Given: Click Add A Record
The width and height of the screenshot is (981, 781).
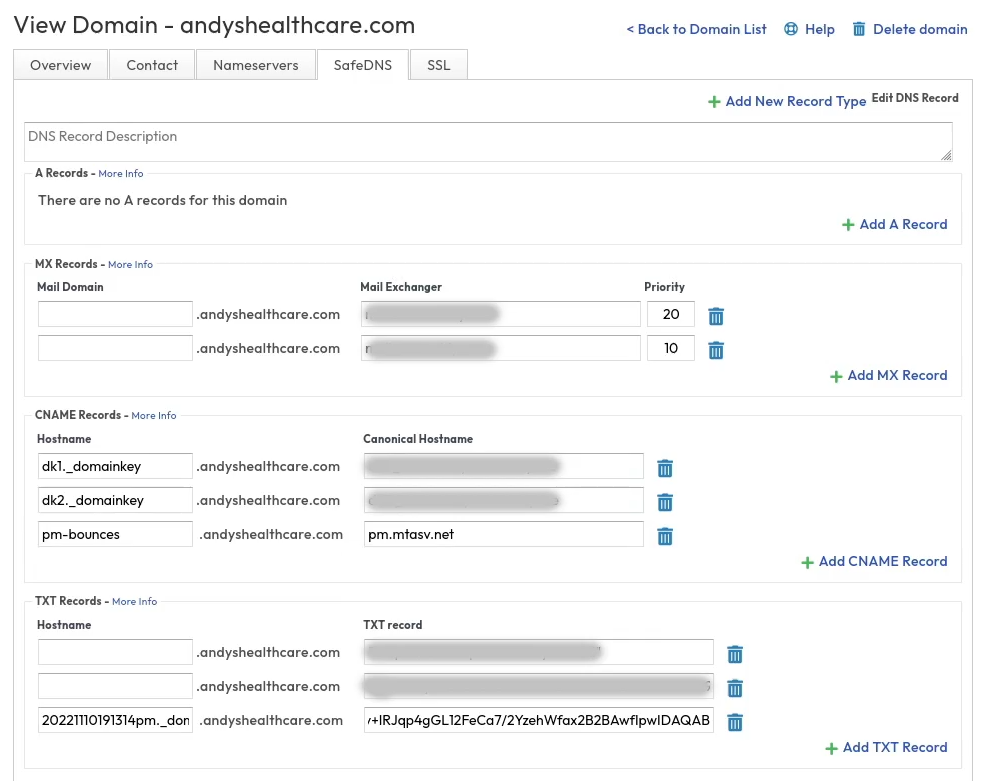Looking at the screenshot, I should [903, 224].
